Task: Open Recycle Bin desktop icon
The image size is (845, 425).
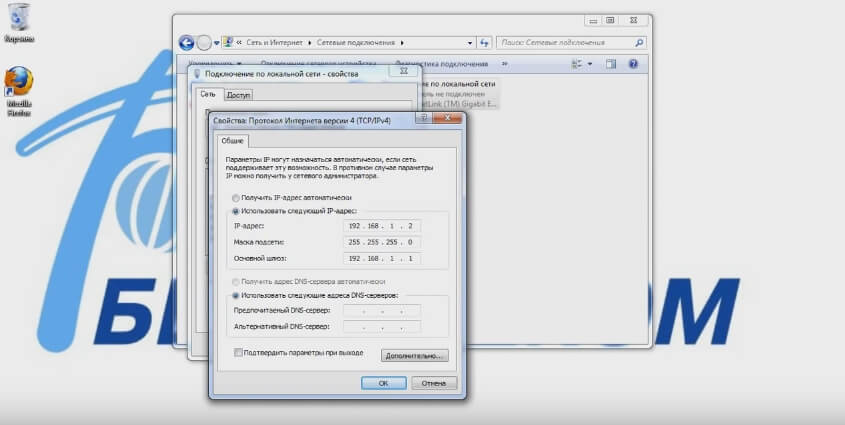Action: tap(19, 23)
